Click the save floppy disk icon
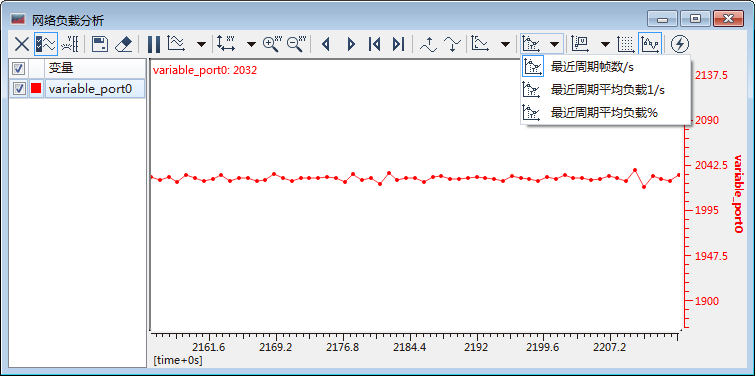This screenshot has width=755, height=376. coord(100,44)
